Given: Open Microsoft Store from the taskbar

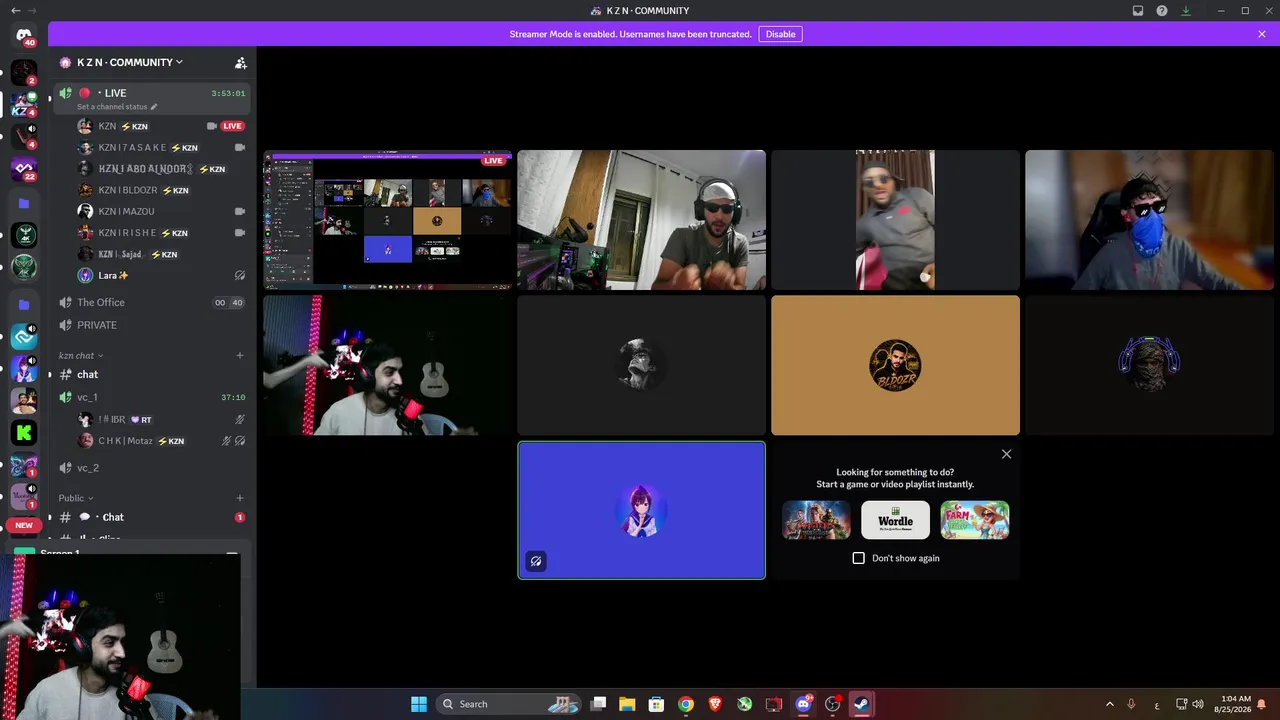Looking at the screenshot, I should 656,704.
